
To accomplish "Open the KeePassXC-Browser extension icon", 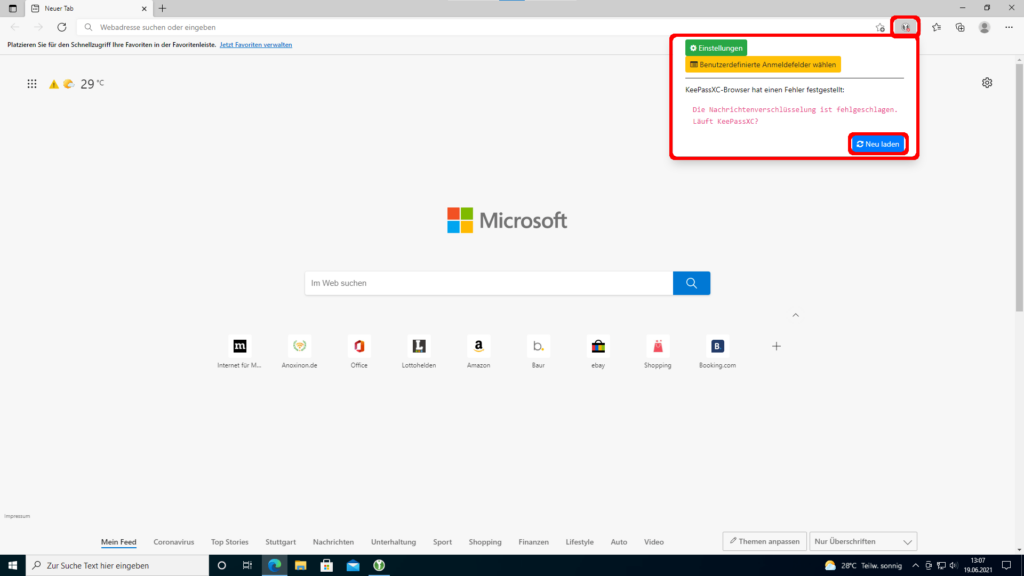I will click(905, 27).
